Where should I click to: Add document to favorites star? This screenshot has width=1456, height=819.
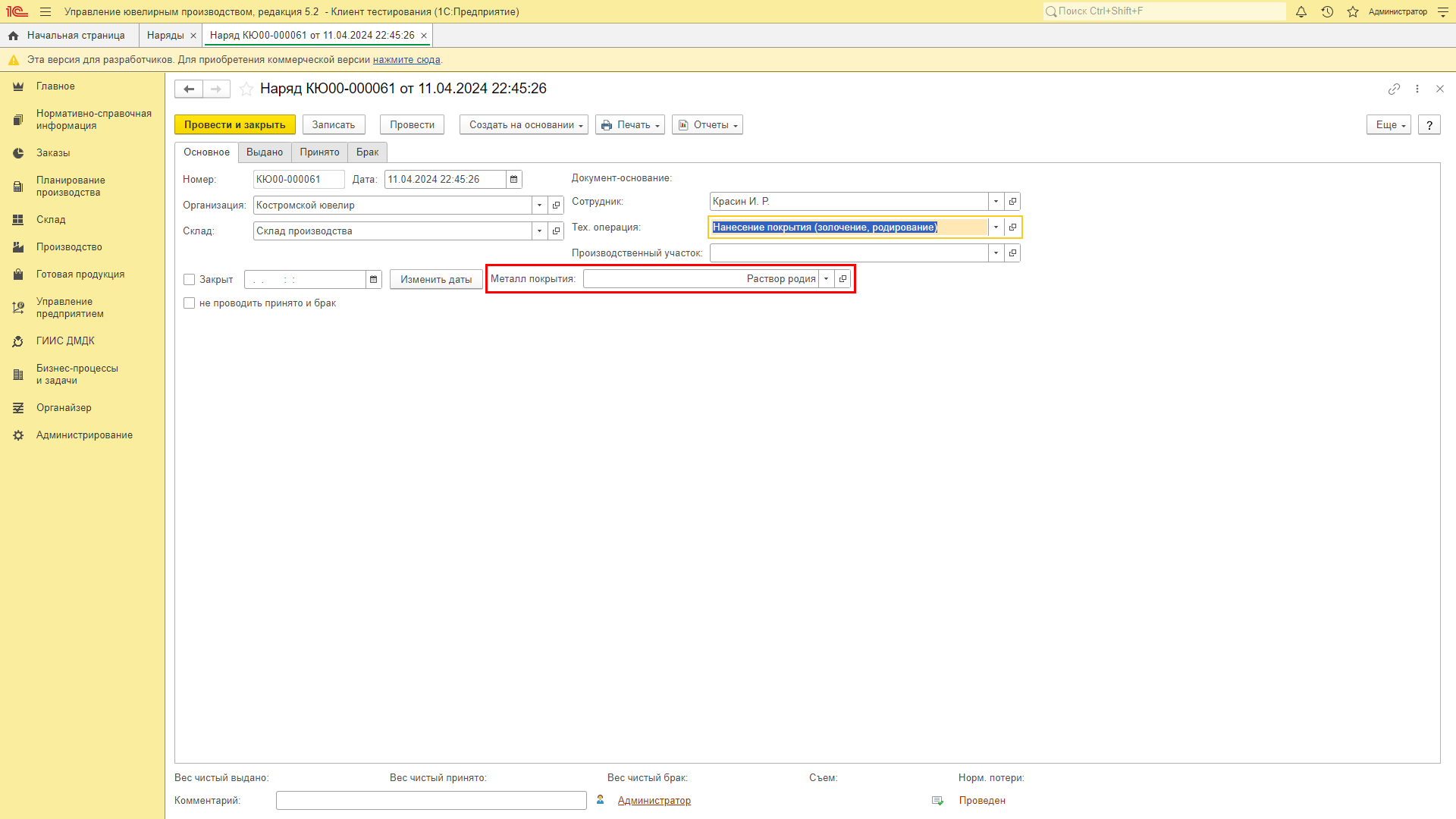coord(246,89)
